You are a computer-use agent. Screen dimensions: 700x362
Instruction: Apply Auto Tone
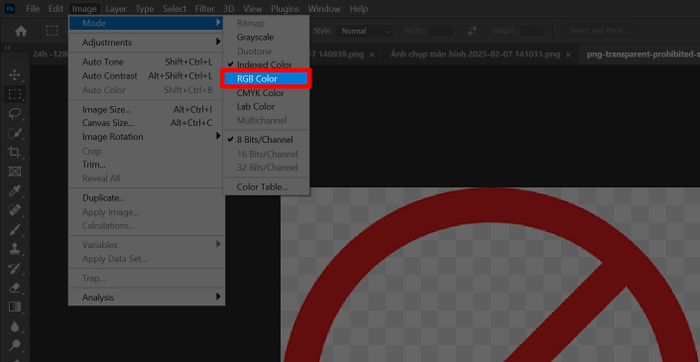(146, 62)
